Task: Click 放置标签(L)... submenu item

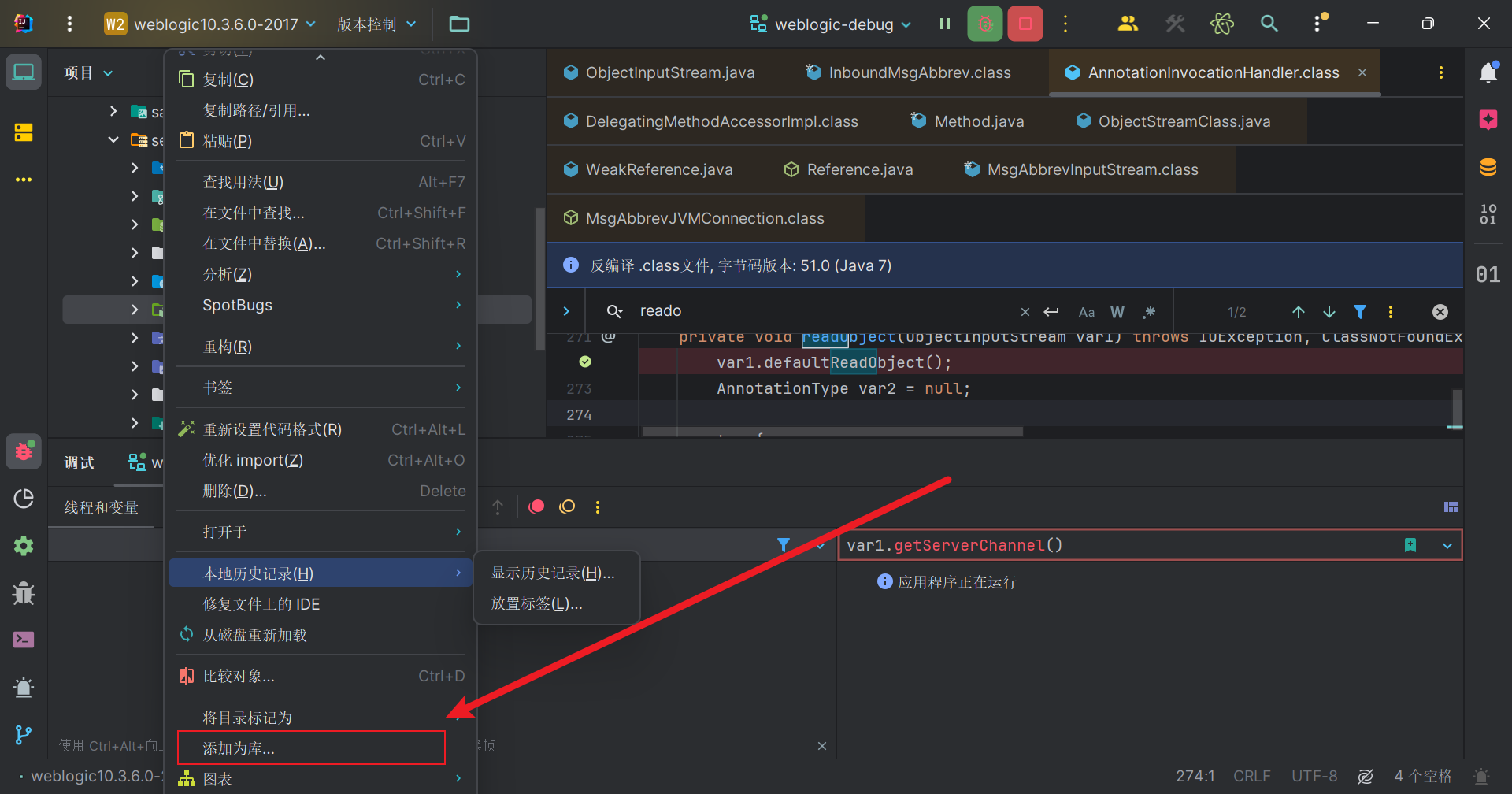Action: point(556,603)
